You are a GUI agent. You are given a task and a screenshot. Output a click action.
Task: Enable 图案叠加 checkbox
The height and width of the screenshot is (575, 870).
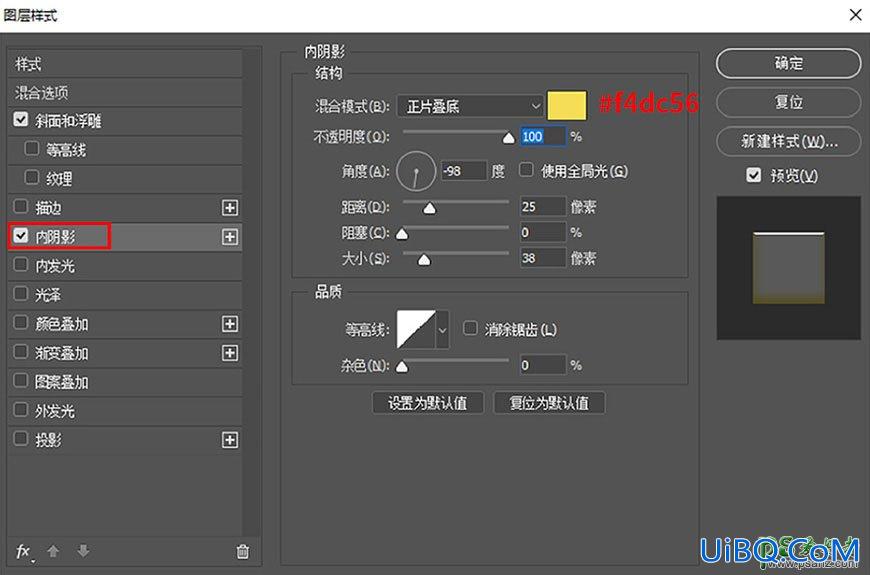coord(21,380)
